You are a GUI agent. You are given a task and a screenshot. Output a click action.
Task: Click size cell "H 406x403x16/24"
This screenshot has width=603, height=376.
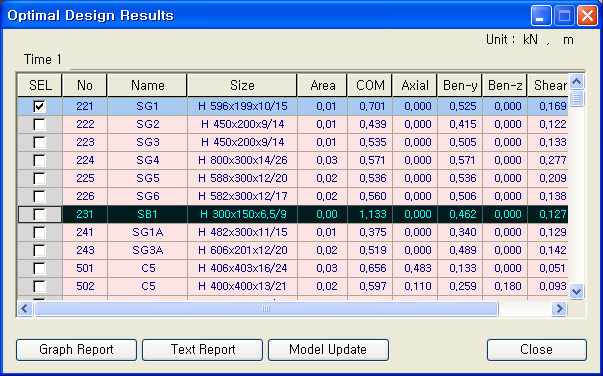pos(243,268)
